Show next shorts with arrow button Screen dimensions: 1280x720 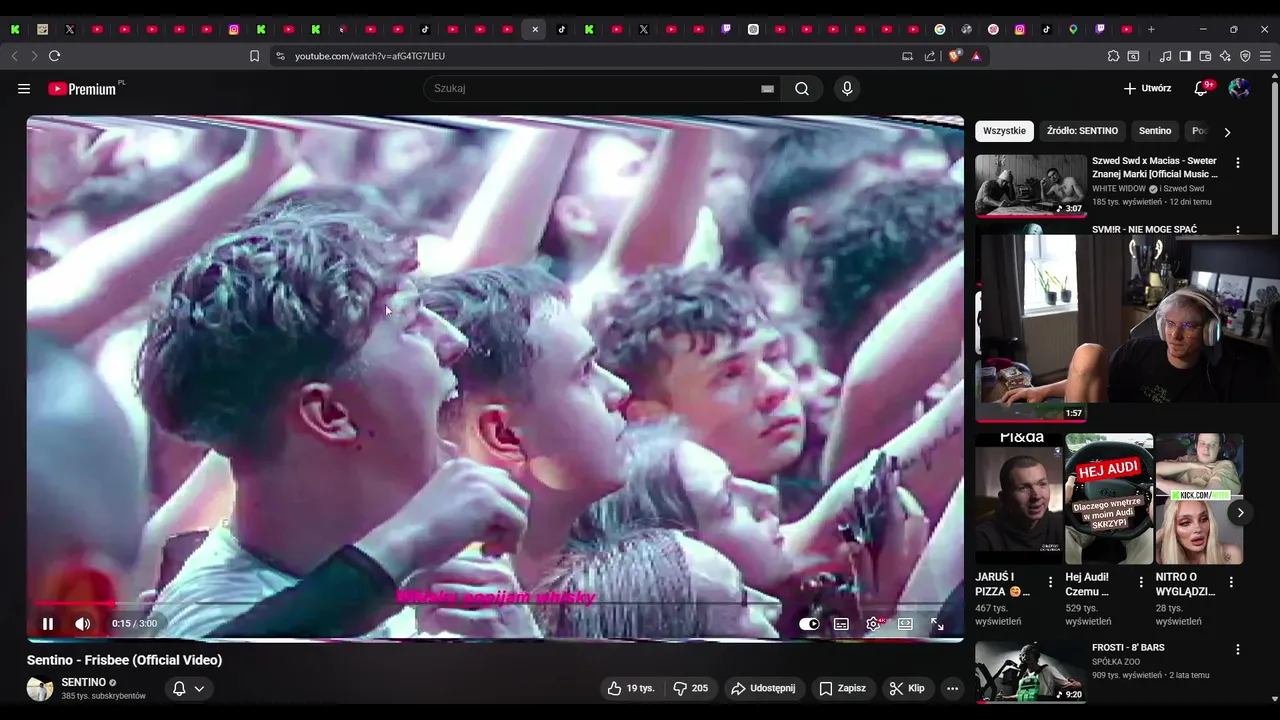point(1240,512)
